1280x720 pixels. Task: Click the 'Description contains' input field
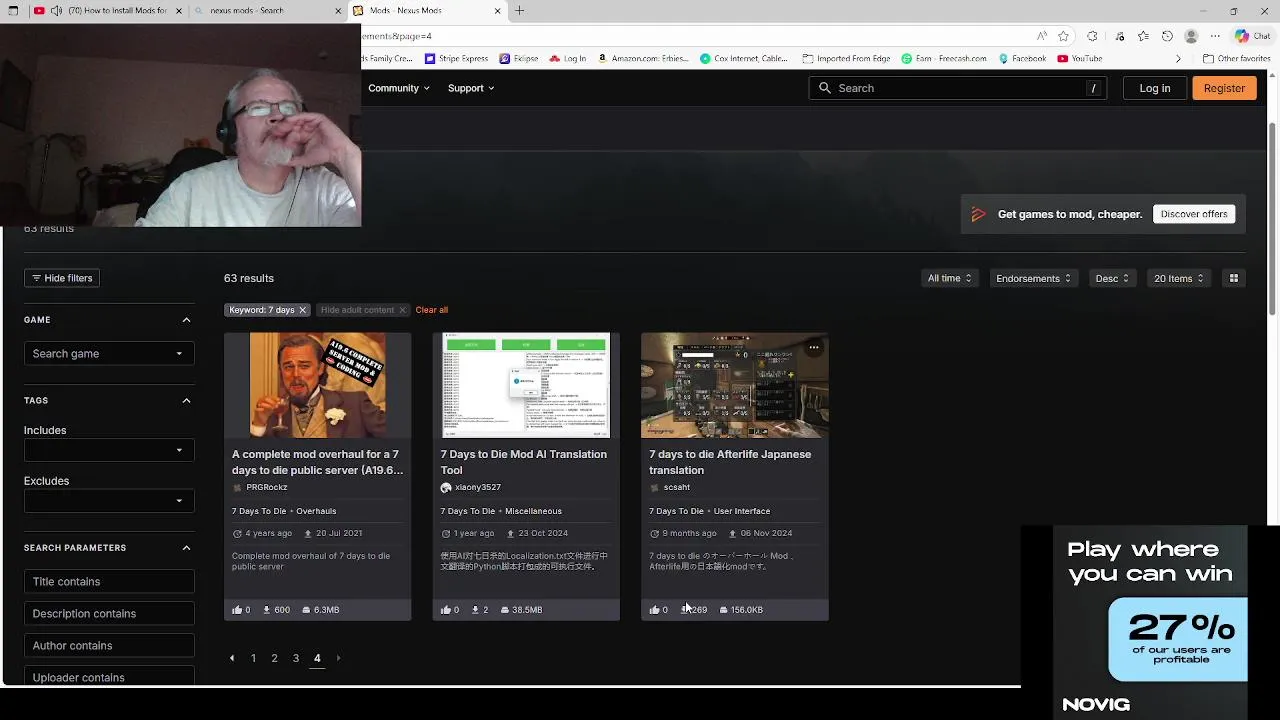(x=109, y=613)
